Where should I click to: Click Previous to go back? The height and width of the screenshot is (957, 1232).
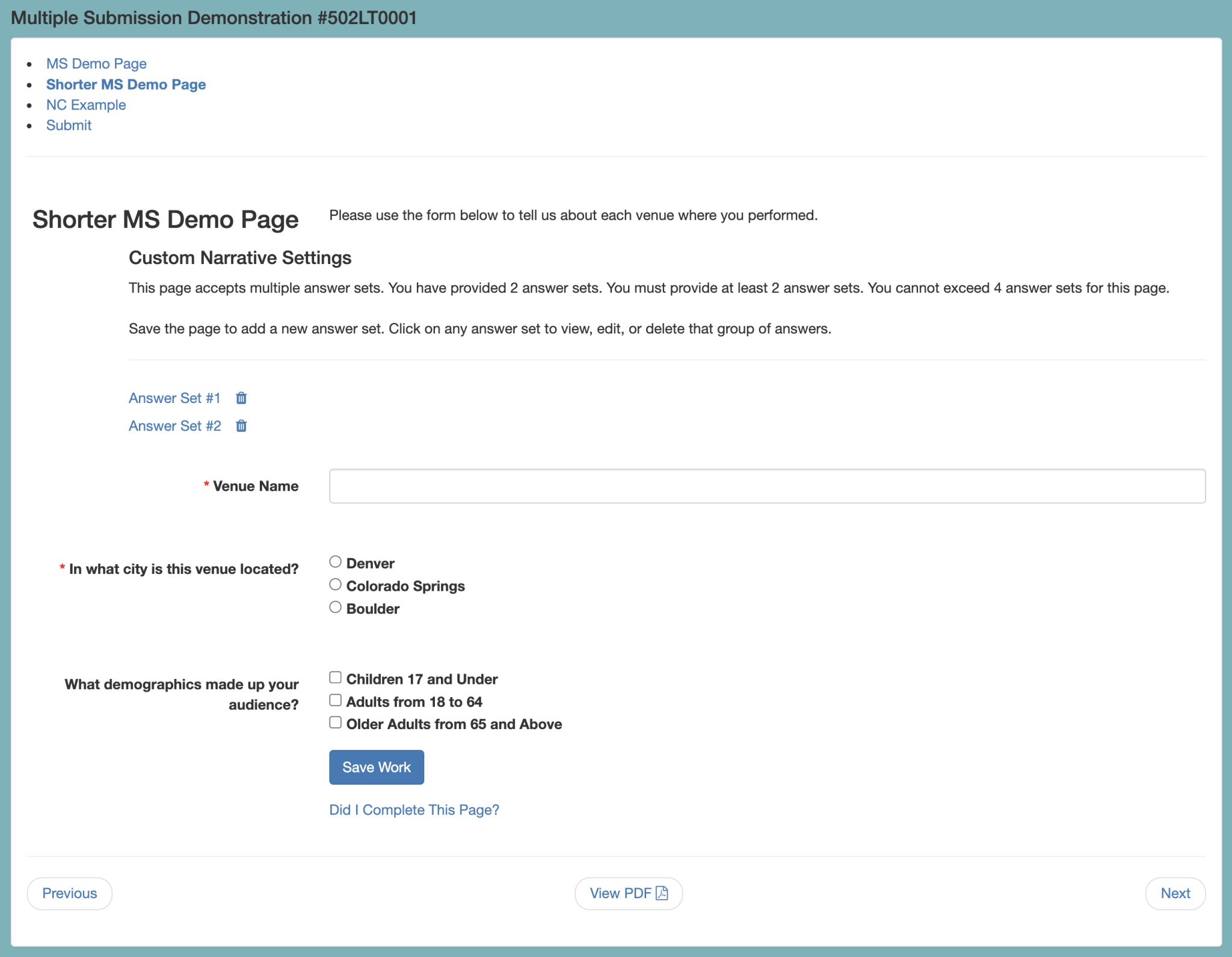point(69,893)
